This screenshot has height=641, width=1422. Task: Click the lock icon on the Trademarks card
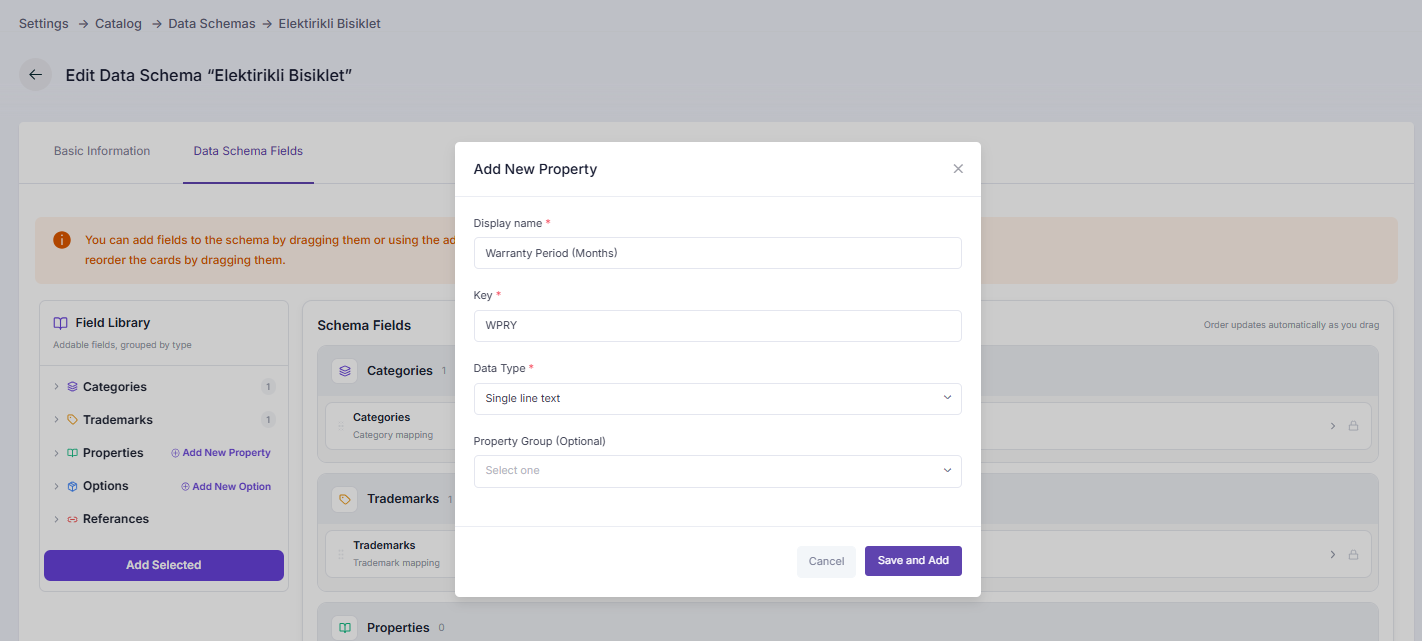click(1353, 554)
